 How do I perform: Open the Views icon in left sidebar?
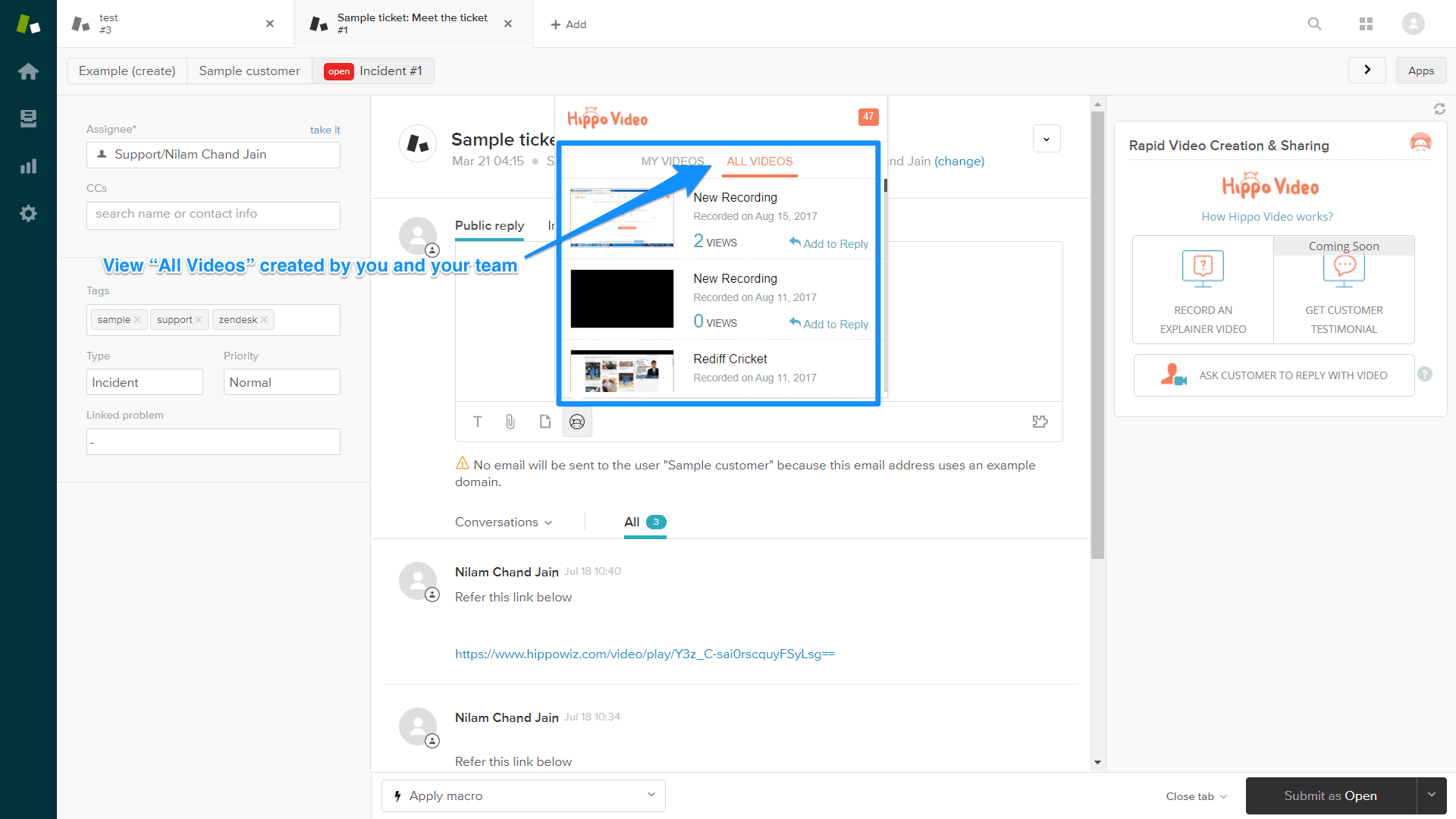[x=28, y=118]
